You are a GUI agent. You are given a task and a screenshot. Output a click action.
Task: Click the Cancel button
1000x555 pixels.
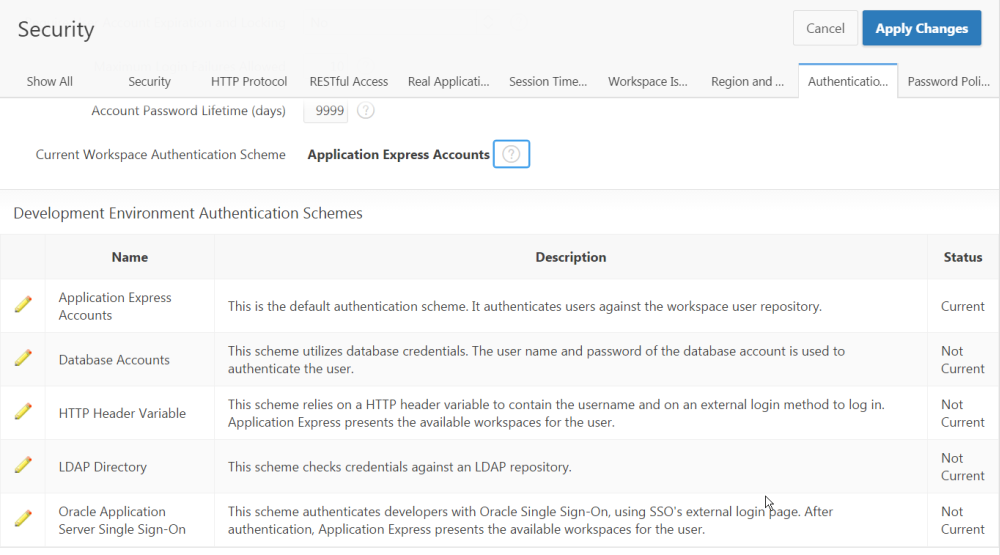[825, 28]
